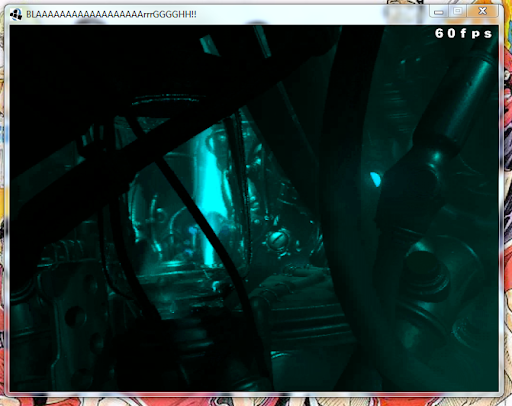Click the round hole in the left metal plate
512x406 pixels.
(76, 315)
